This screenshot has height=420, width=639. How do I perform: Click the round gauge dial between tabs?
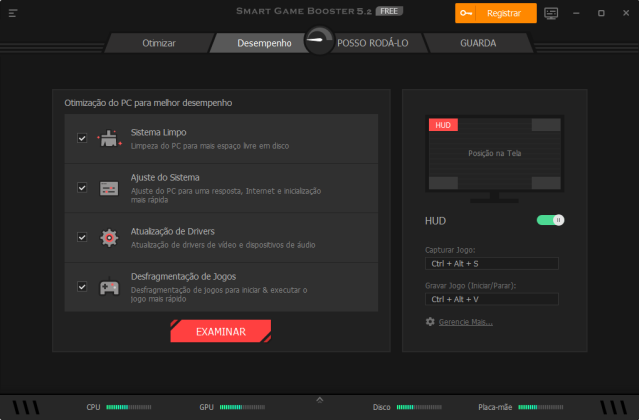tap(319, 40)
